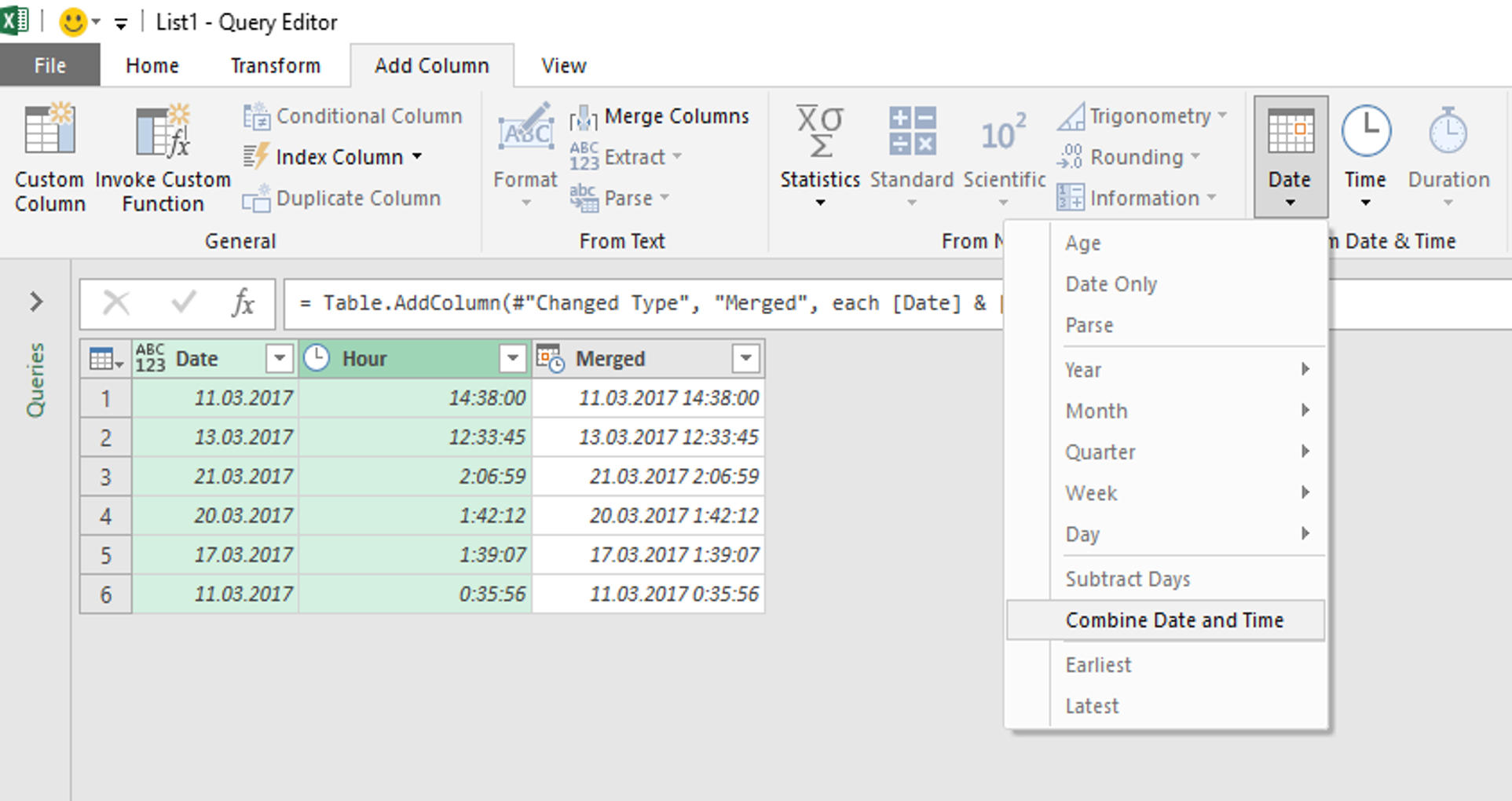Open the Time ribbon menu
The image size is (1512, 801).
tap(1365, 155)
